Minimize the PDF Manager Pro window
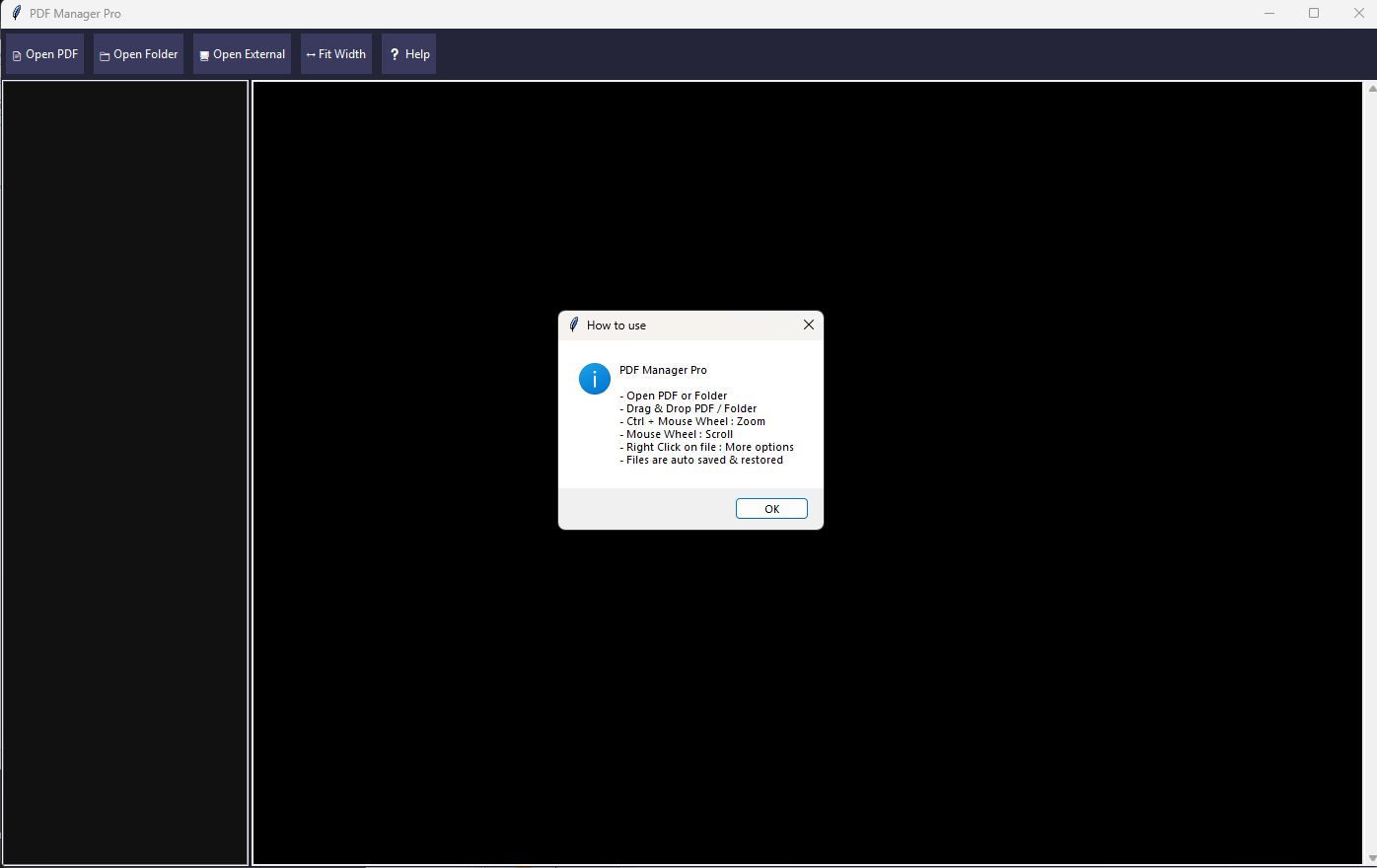Viewport: 1377px width, 868px height. coord(1269,14)
